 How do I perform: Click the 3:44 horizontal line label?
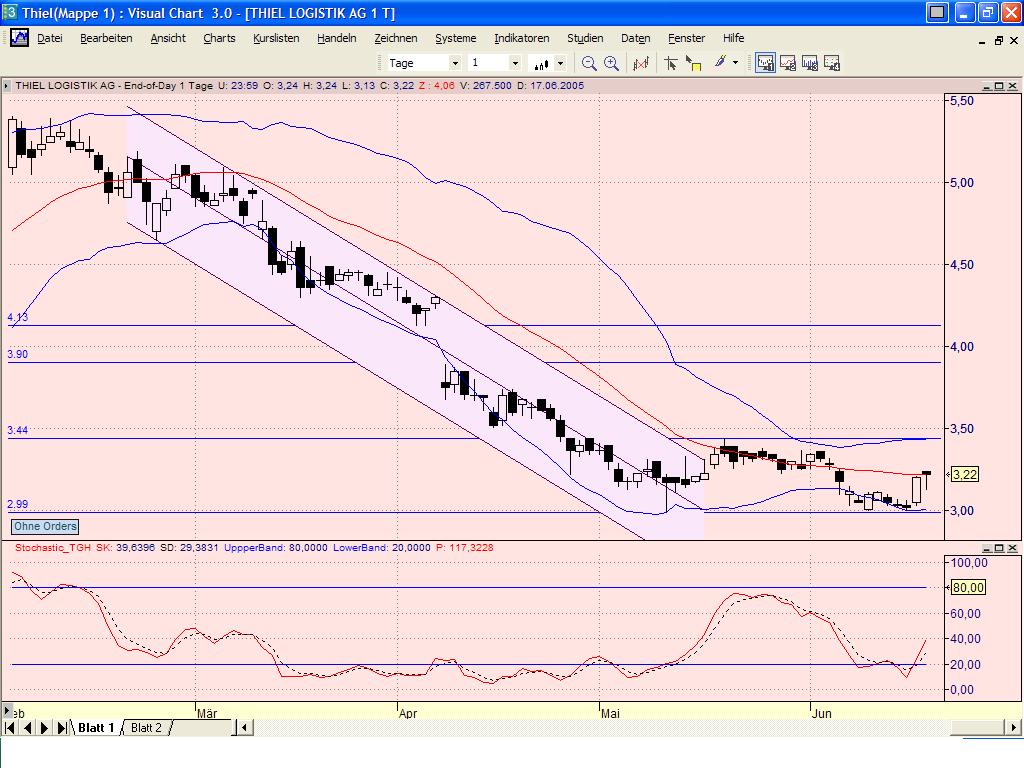(18, 430)
